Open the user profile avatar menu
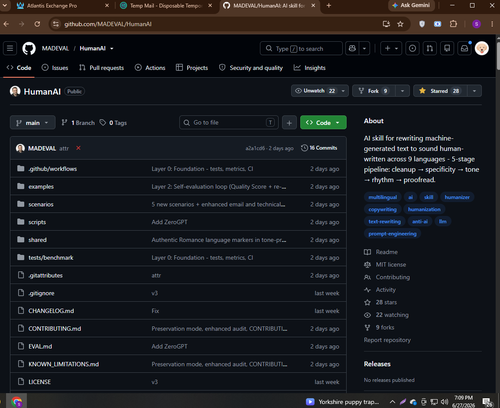This screenshot has height=408, width=500. [482, 49]
